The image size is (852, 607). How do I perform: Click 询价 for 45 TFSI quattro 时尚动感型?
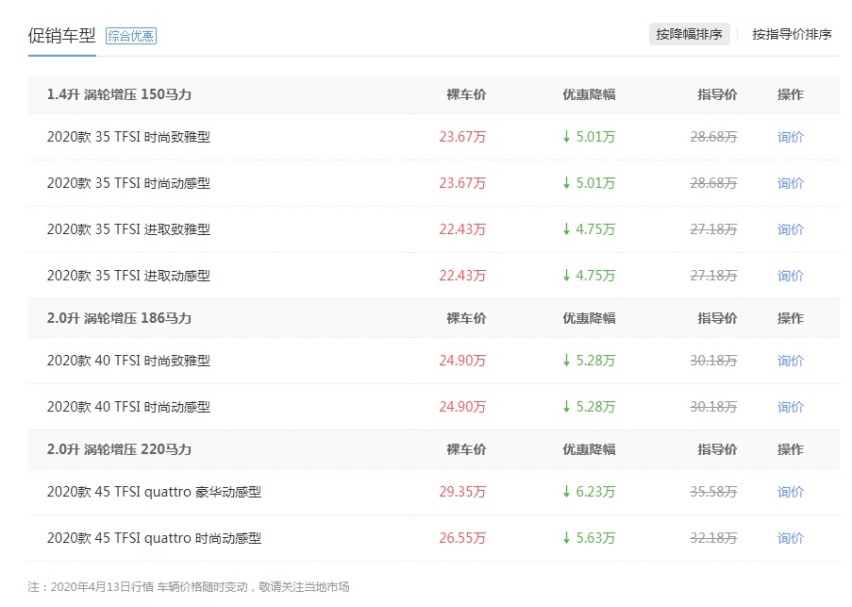point(790,538)
